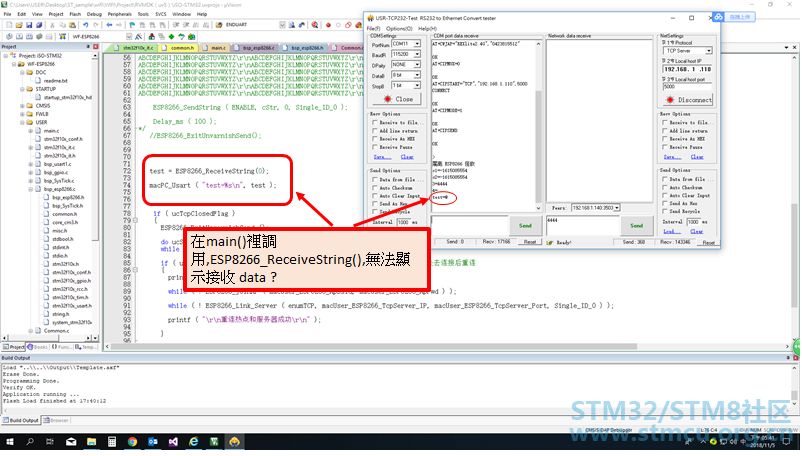Open the WF-ESP8266 target dropdown
Screen dimensions: 802x456
point(129,37)
